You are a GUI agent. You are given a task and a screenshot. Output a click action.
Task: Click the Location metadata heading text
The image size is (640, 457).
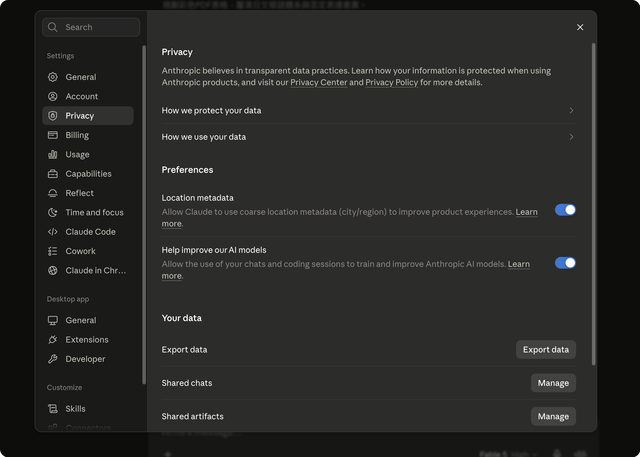198,198
